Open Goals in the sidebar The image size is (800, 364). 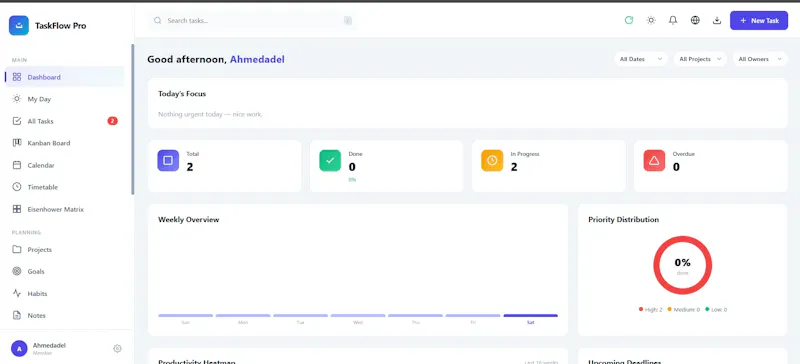[x=65, y=272]
